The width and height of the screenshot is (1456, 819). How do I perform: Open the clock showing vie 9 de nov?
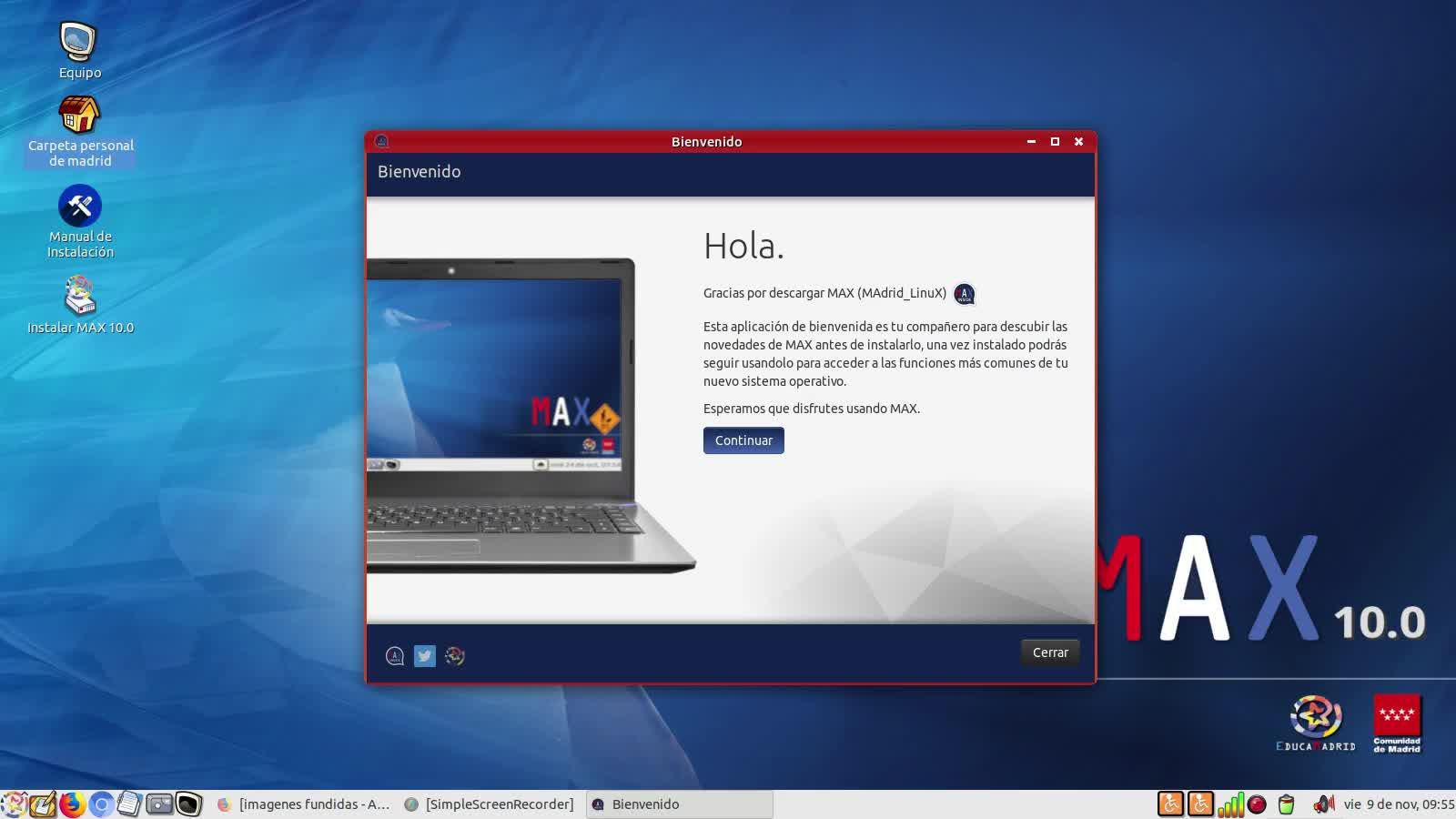pyautogui.click(x=1399, y=804)
